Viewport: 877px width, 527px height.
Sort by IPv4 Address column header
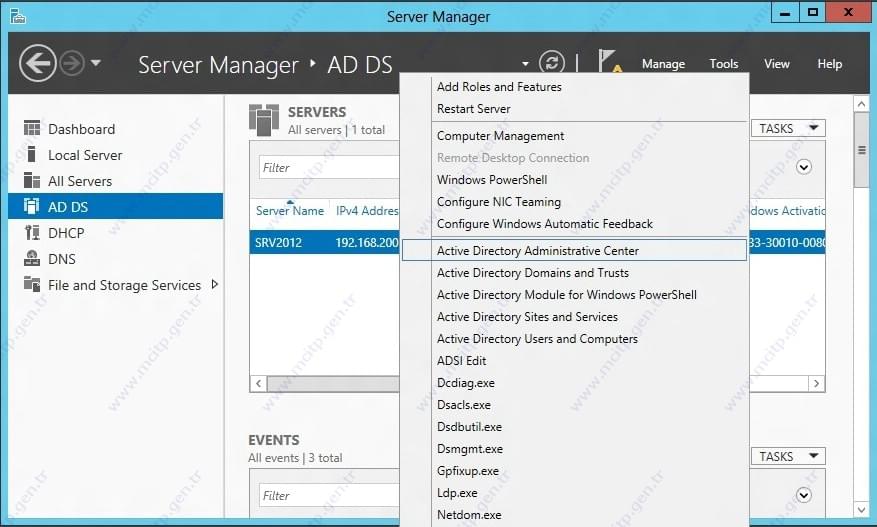click(x=367, y=211)
